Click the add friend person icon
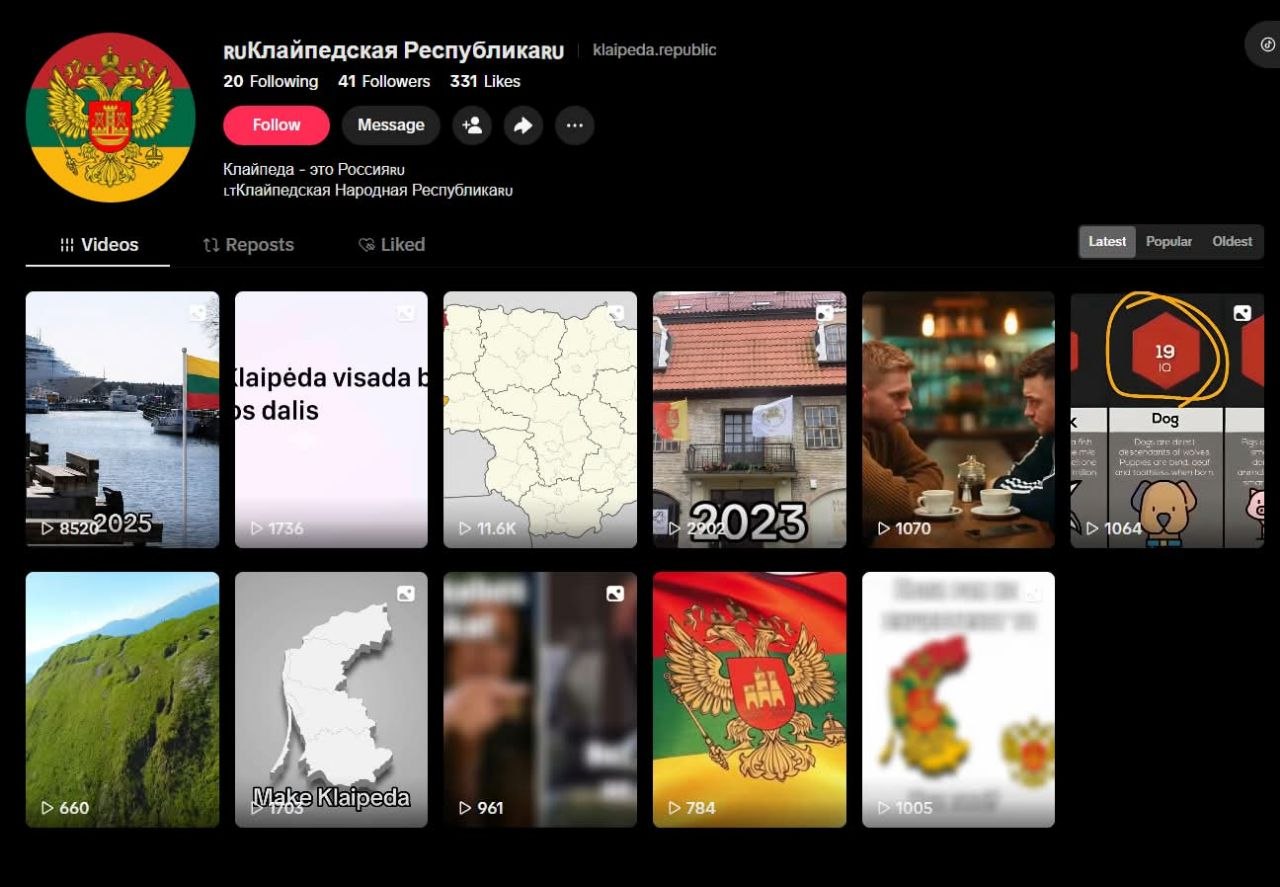 click(472, 126)
